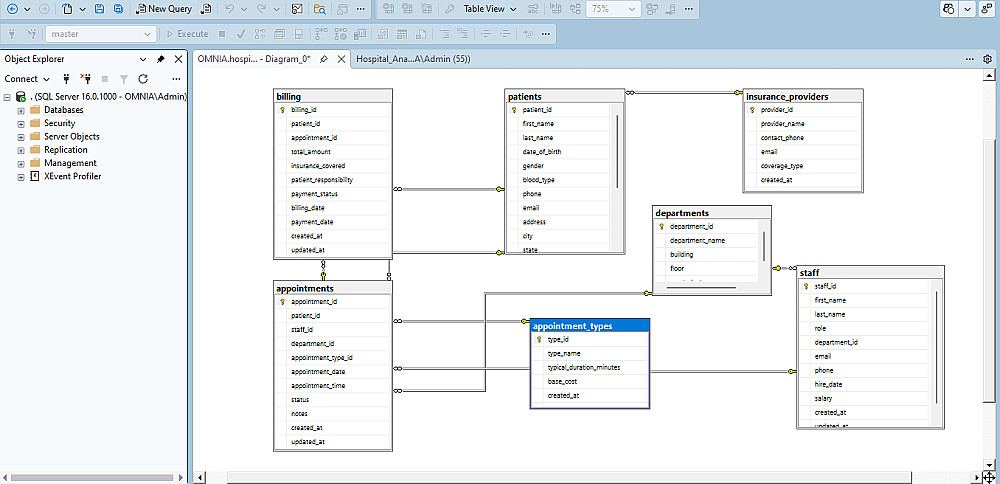Screen dimensions: 1000x484
Task: Click the Find in Files icon
Action: pos(320,9)
